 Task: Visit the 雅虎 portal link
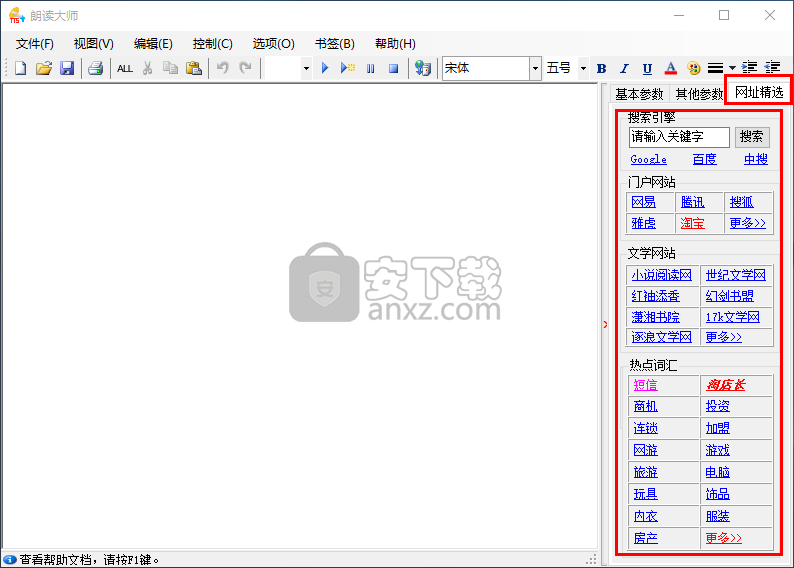(644, 223)
